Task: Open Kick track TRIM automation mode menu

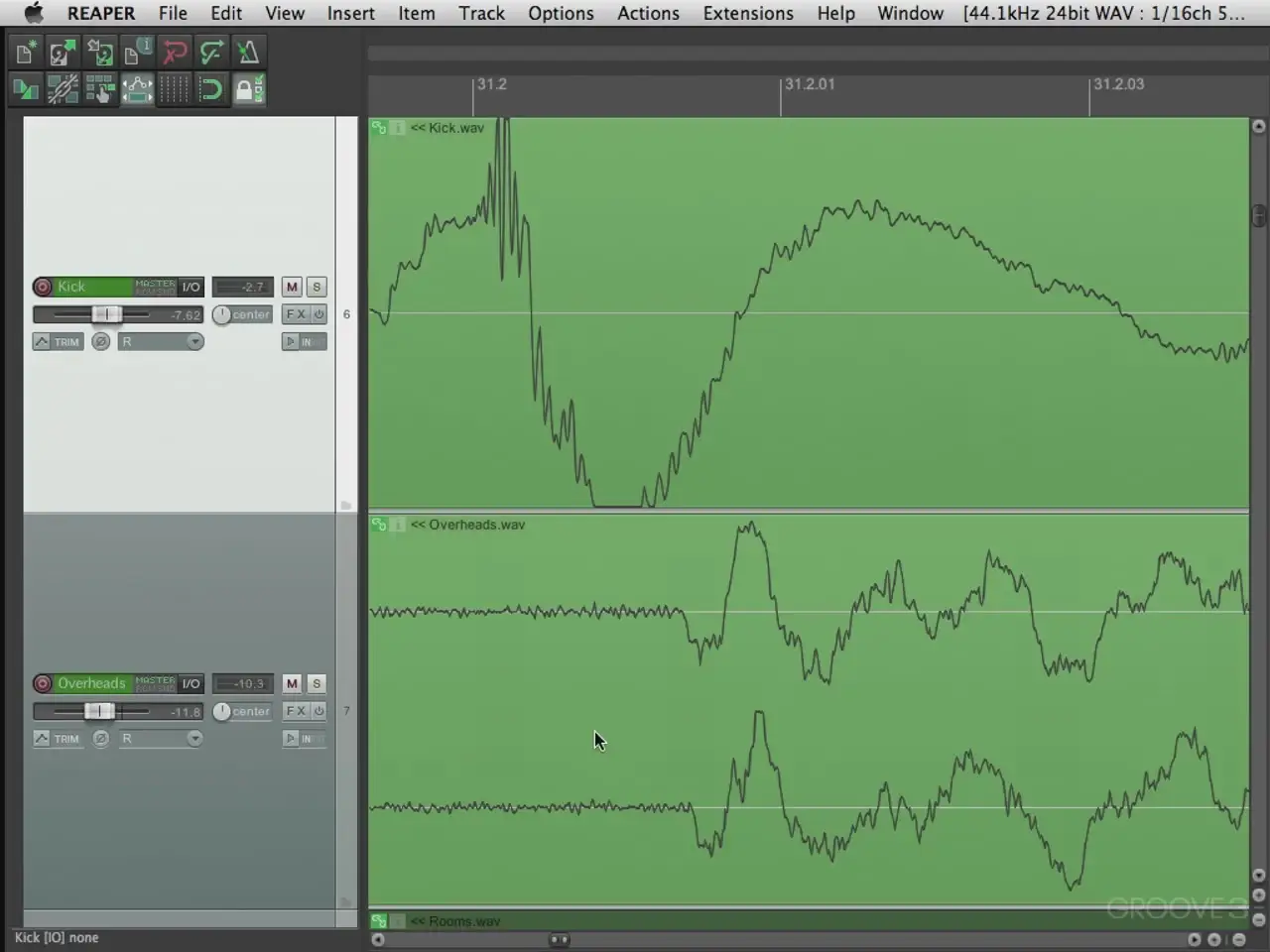Action: (x=58, y=341)
